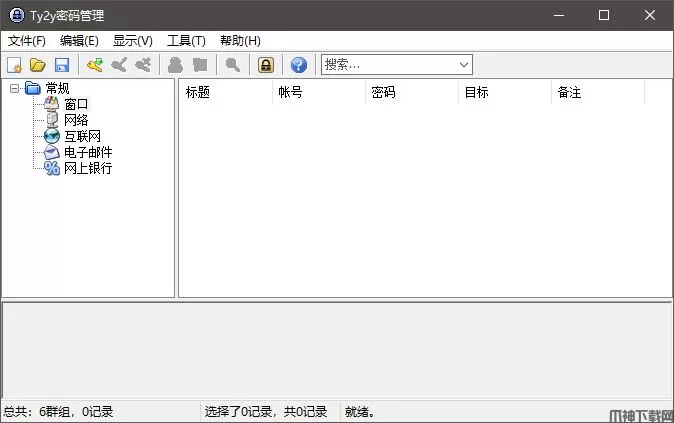Viewport: 674px width, 423px height.
Task: Click the grayed copy-account person icon
Action: click(175, 65)
